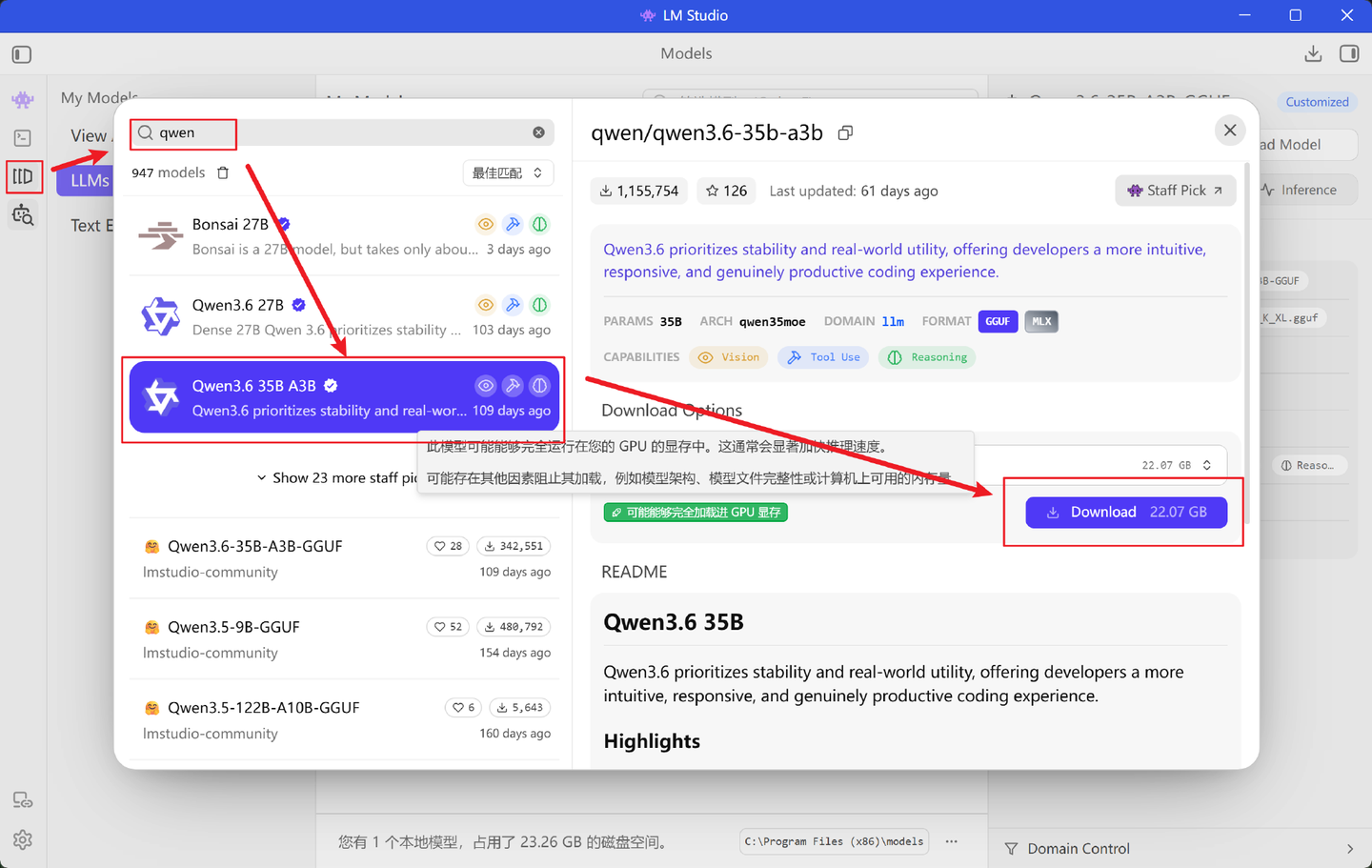Click the Models title in the top bar
Image resolution: width=1372 pixels, height=868 pixels.
click(x=686, y=53)
